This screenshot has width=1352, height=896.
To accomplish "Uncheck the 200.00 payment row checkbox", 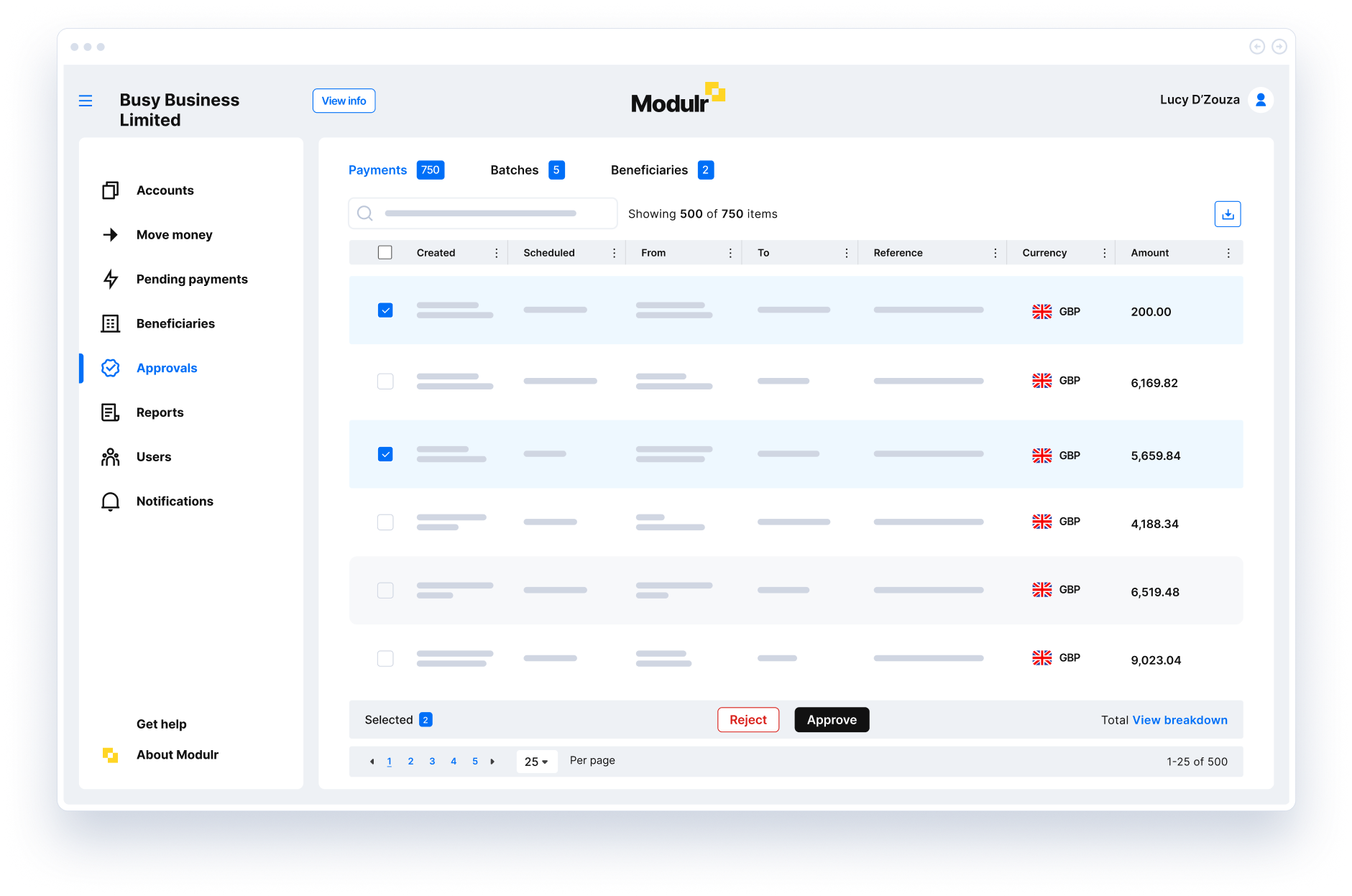I will click(385, 310).
